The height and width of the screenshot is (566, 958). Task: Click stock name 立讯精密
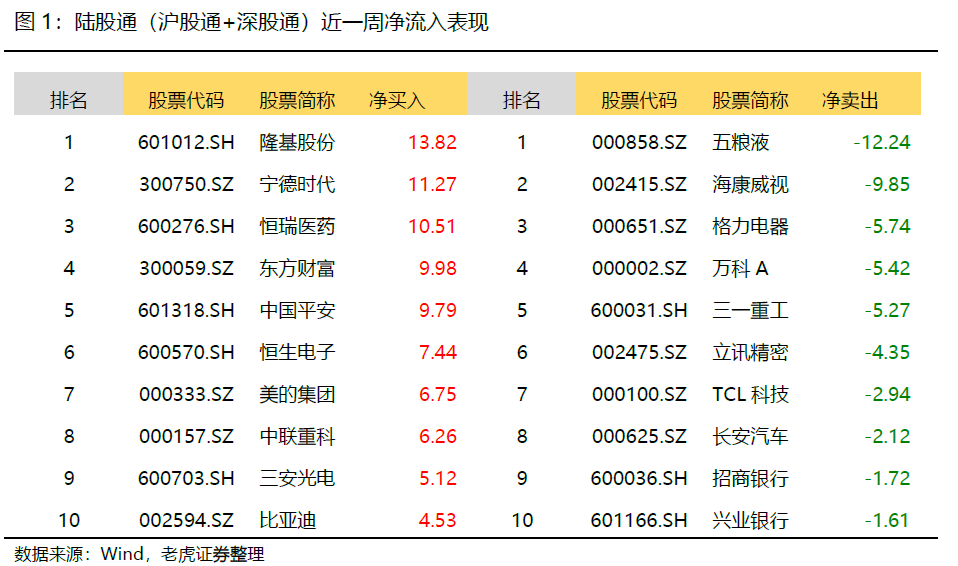pos(750,352)
